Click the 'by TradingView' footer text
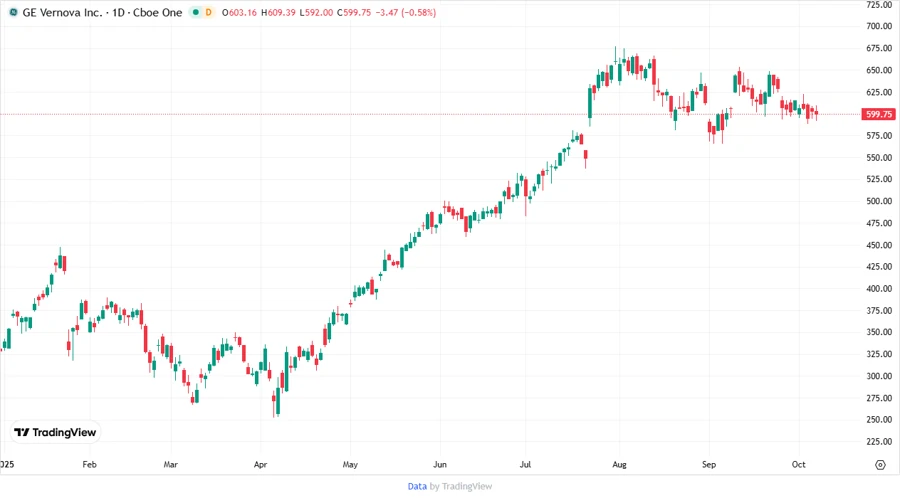This screenshot has width=900, height=498. 461,486
